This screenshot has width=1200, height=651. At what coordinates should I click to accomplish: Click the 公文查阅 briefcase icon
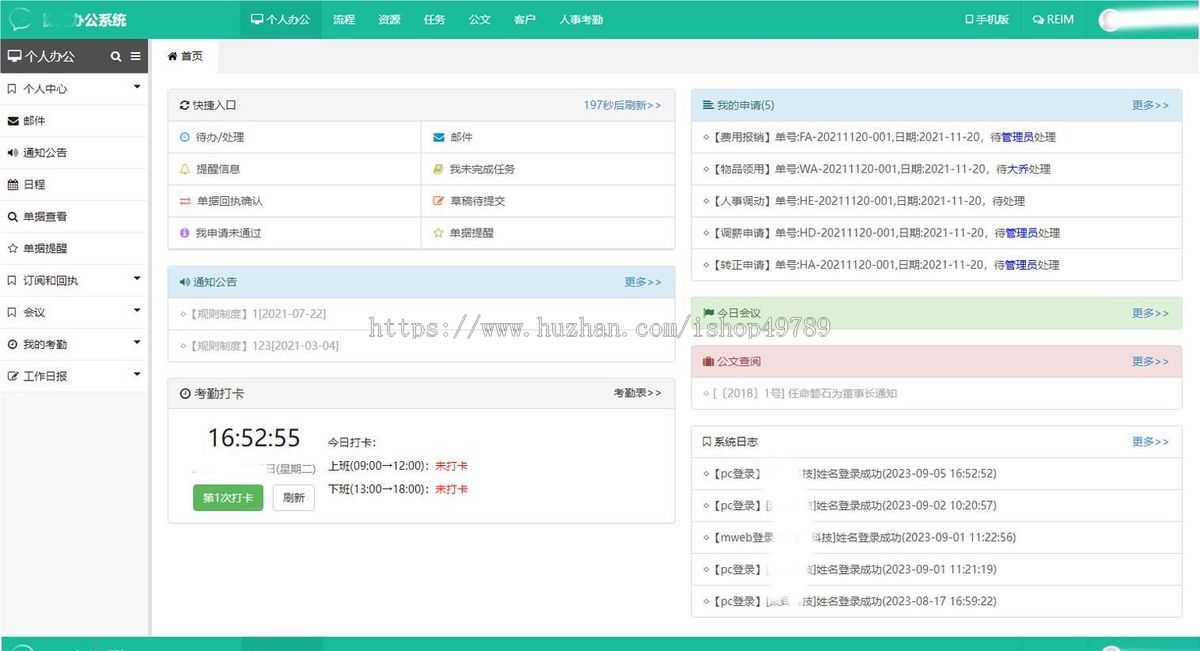[708, 361]
